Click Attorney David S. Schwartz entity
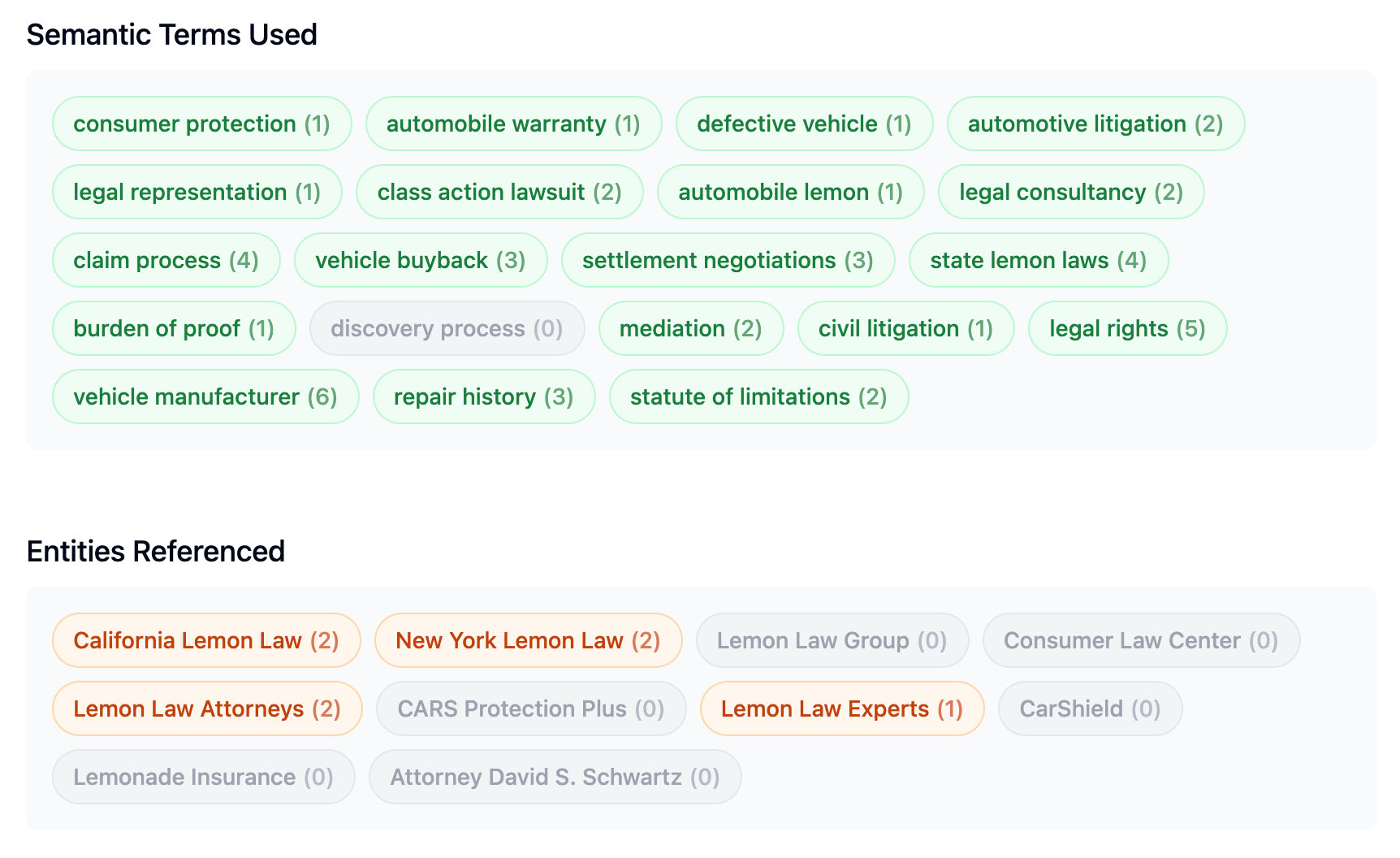Screen dimensions: 1400x858 pyautogui.click(x=555, y=777)
